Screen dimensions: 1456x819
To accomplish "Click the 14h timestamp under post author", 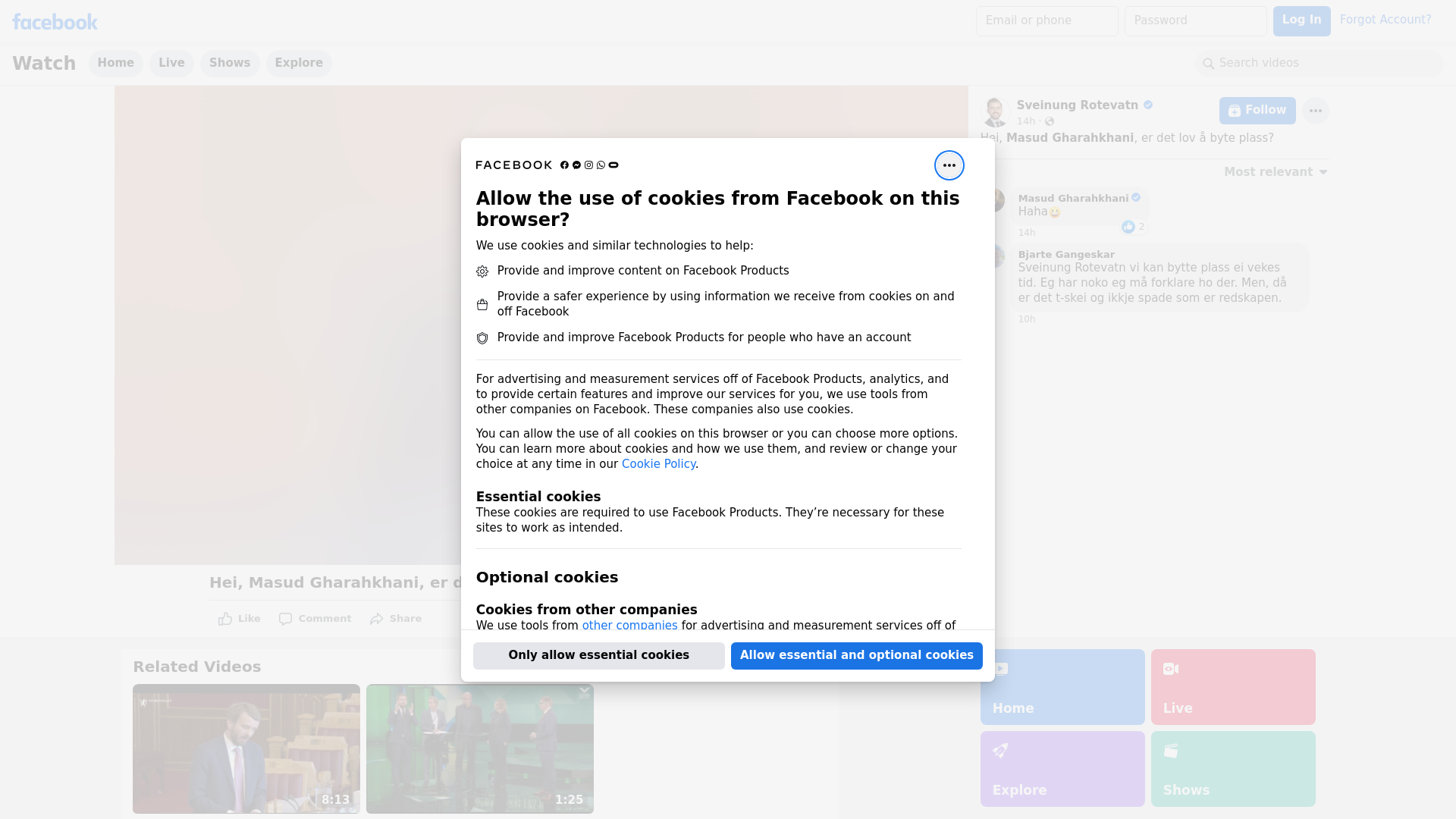I will [x=1026, y=121].
